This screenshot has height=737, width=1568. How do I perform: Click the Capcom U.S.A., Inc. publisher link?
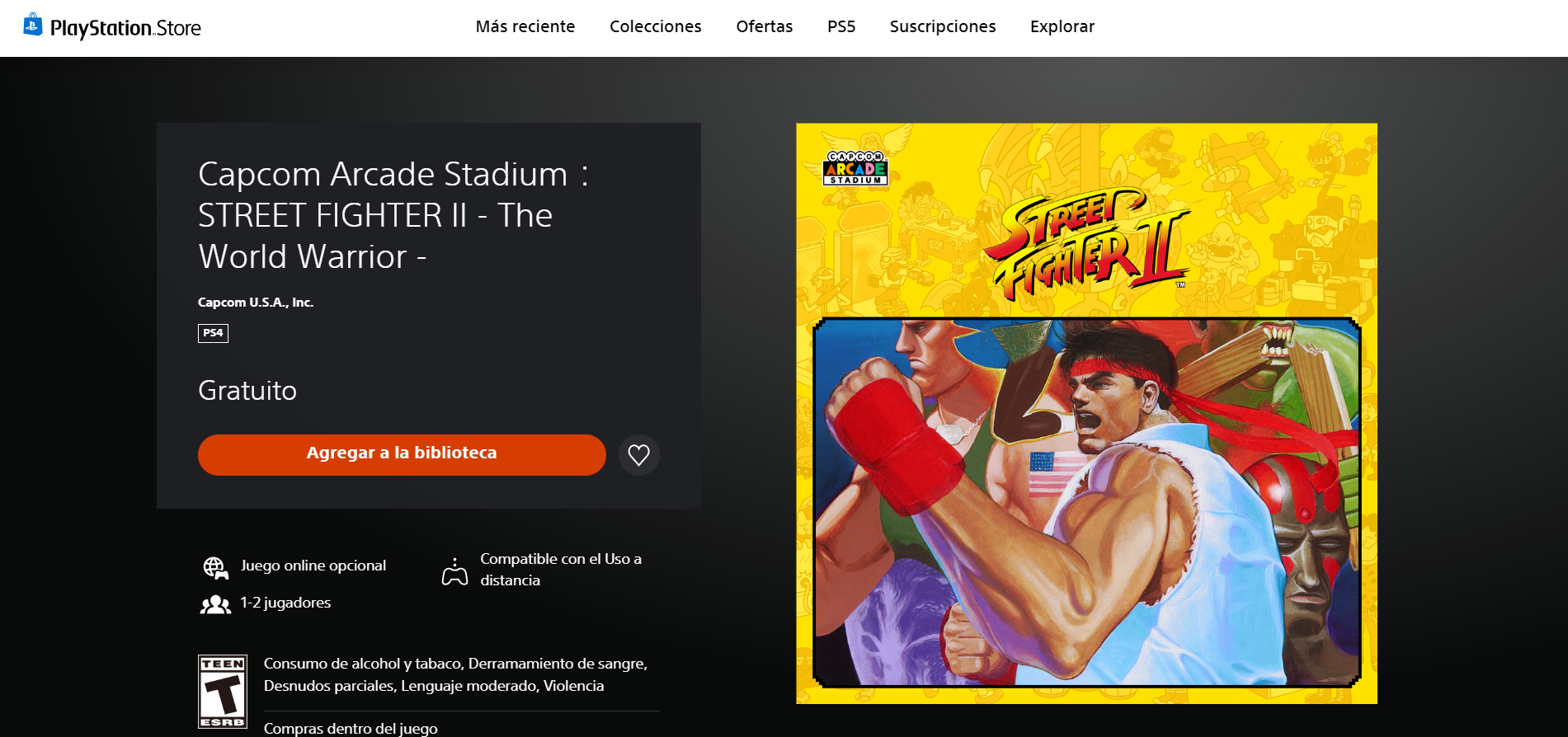pos(256,303)
